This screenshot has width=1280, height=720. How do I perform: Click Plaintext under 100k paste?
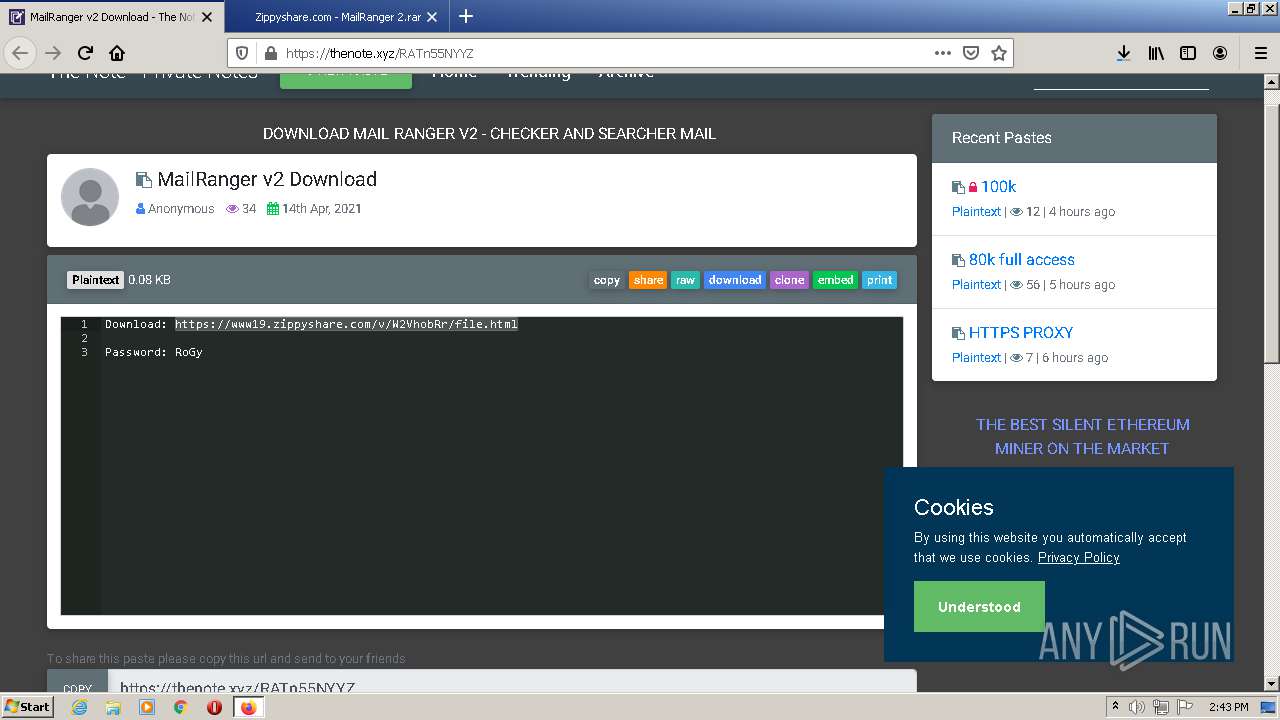tap(976, 211)
